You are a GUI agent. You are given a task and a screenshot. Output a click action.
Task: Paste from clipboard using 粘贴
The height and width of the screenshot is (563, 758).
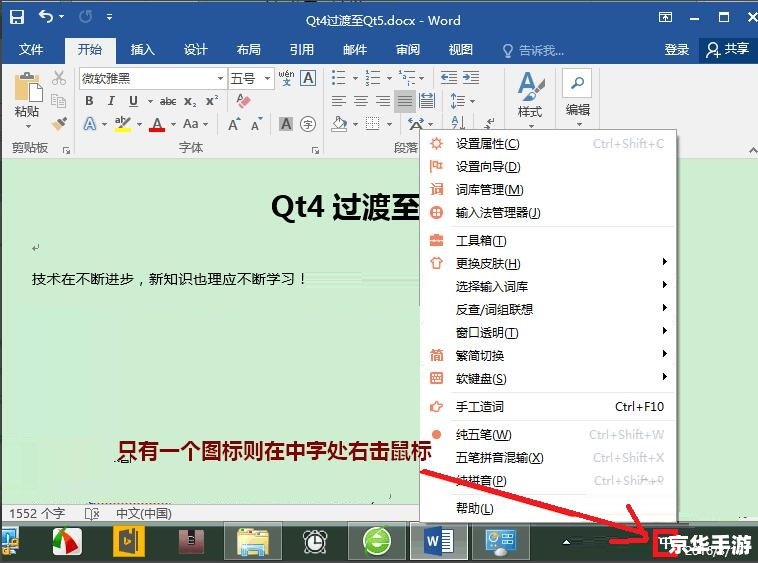tap(27, 100)
